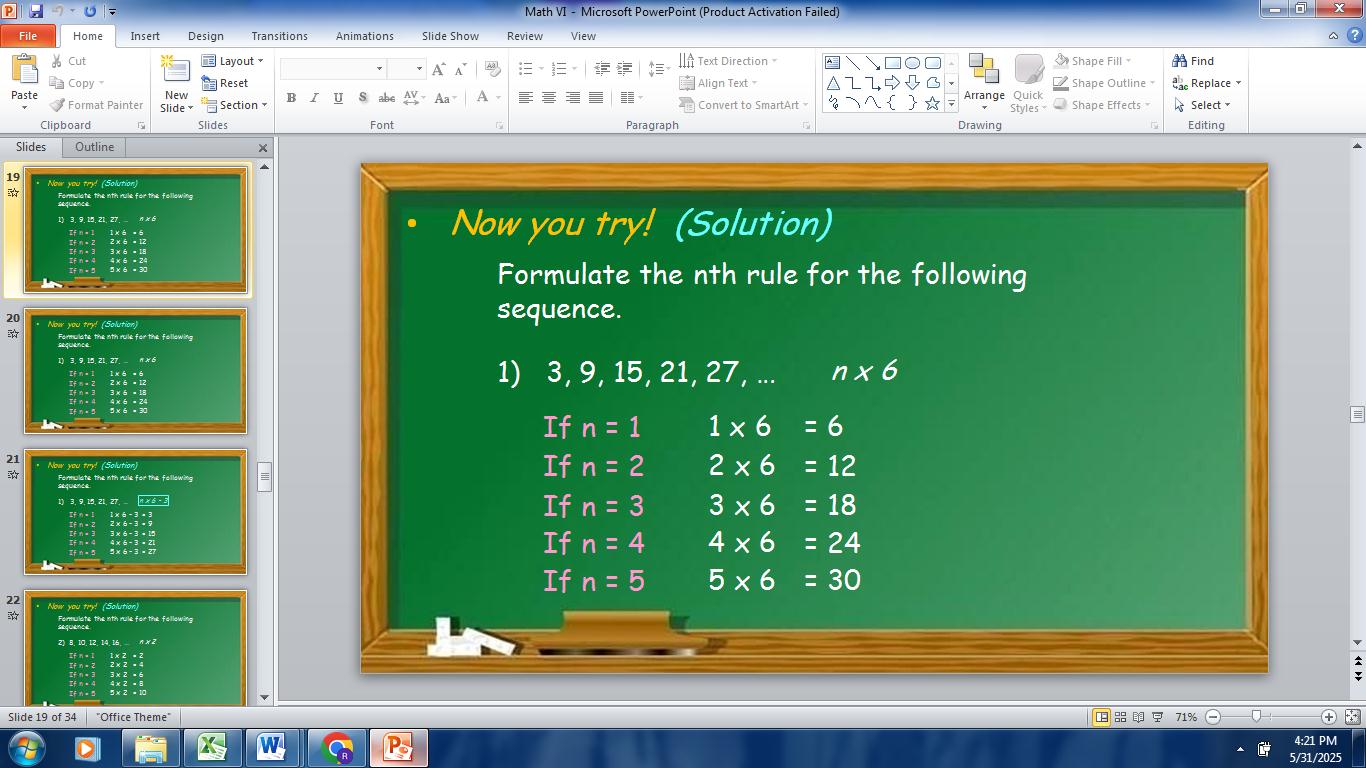Click Convert to SmartArt button
1366x768 pixels.
pos(744,105)
